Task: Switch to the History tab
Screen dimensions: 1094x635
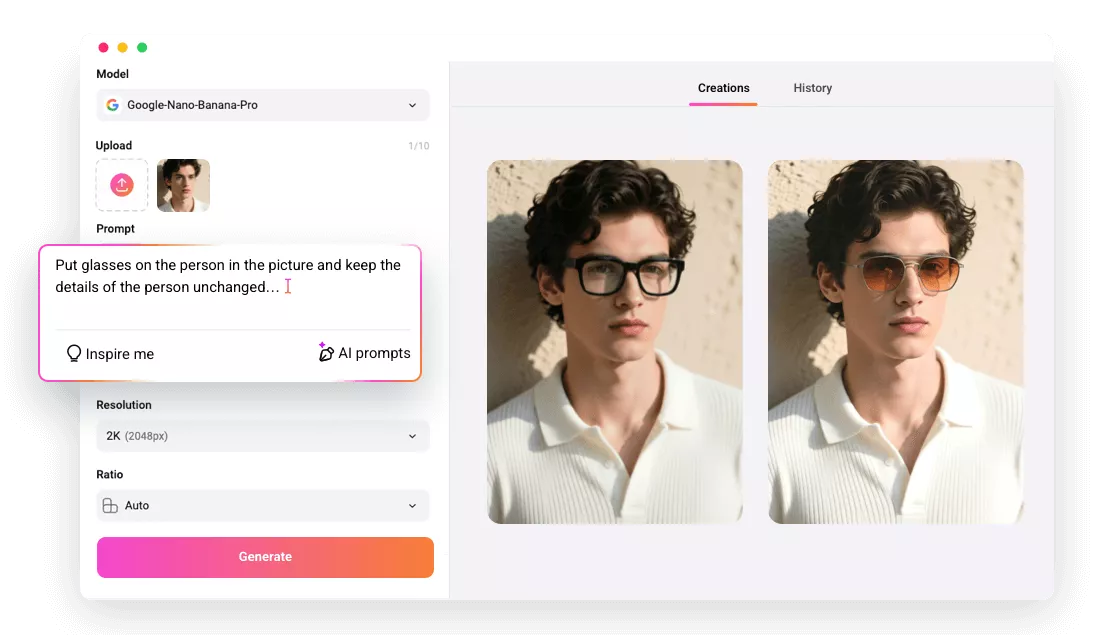Action: [812, 88]
